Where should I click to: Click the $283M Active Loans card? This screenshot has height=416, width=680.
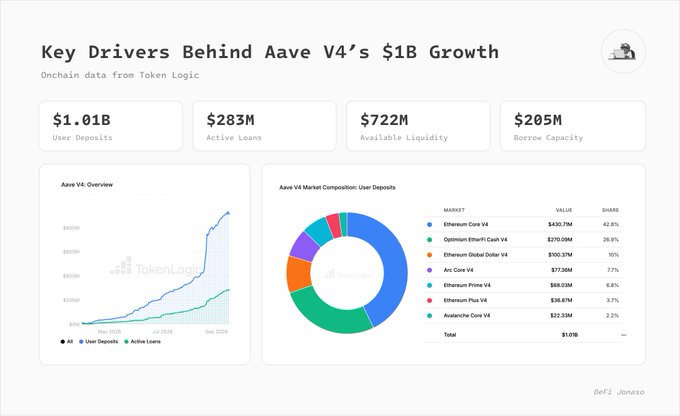pyautogui.click(x=265, y=126)
